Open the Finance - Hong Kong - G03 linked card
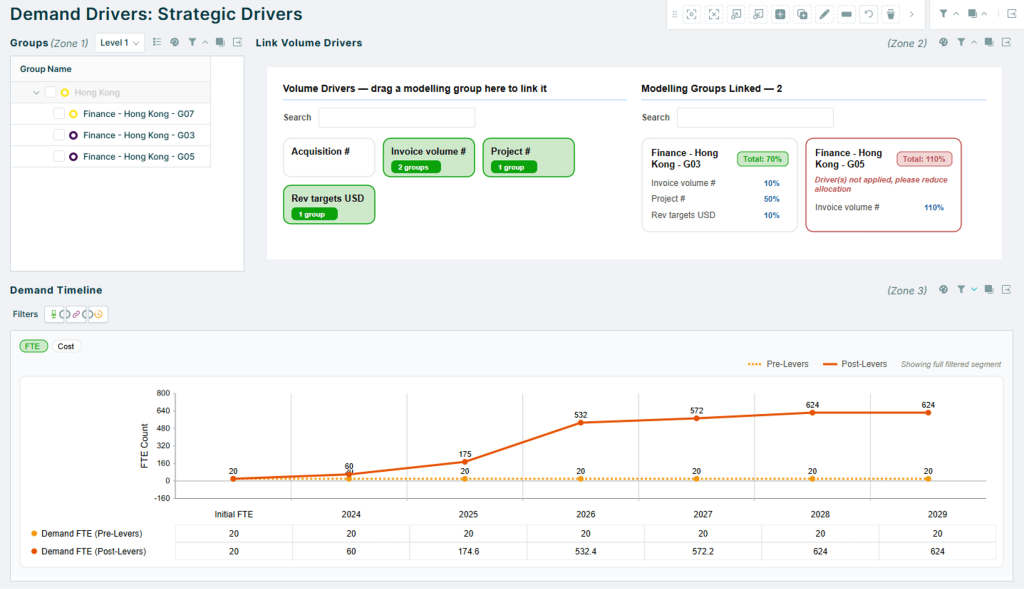The image size is (1024, 589). click(720, 185)
